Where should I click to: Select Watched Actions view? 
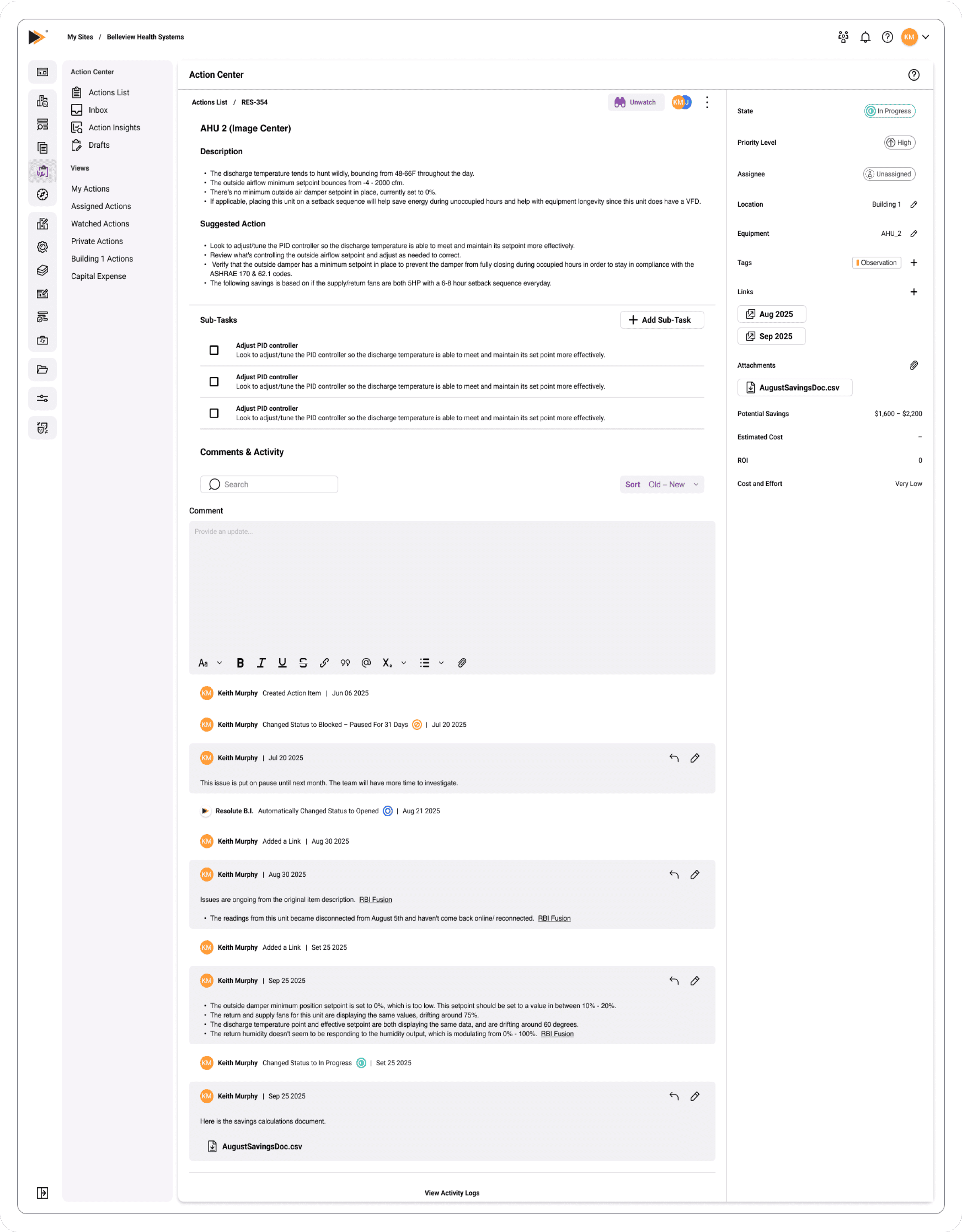coord(100,224)
